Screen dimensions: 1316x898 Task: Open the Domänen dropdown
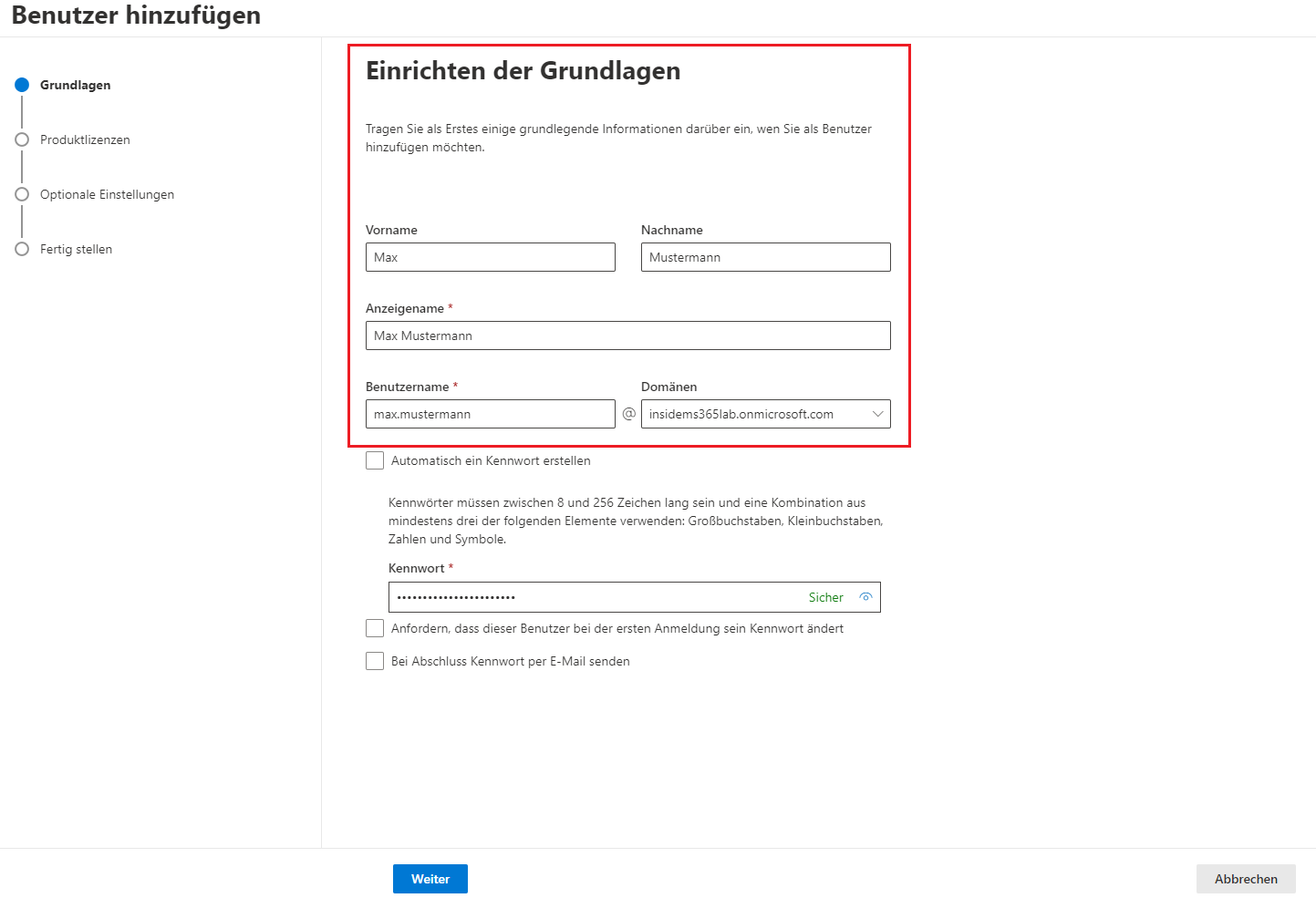752,414
